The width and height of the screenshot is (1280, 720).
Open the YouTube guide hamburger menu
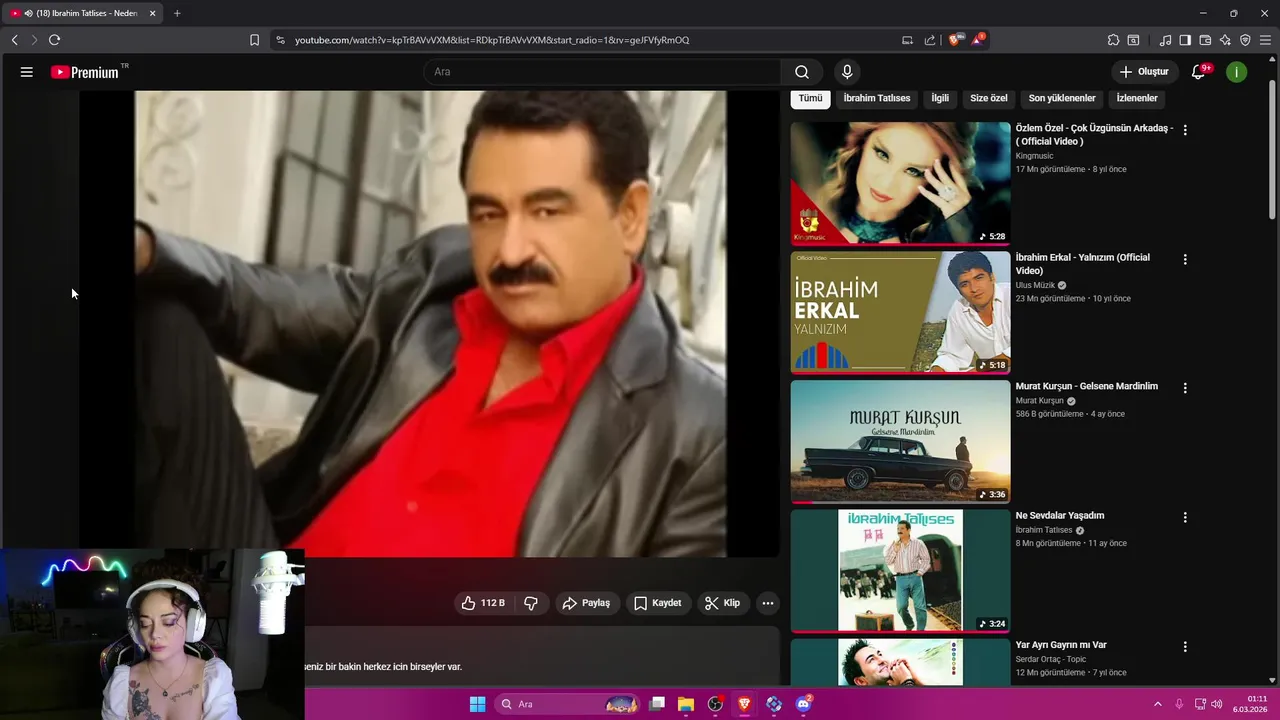click(x=27, y=72)
